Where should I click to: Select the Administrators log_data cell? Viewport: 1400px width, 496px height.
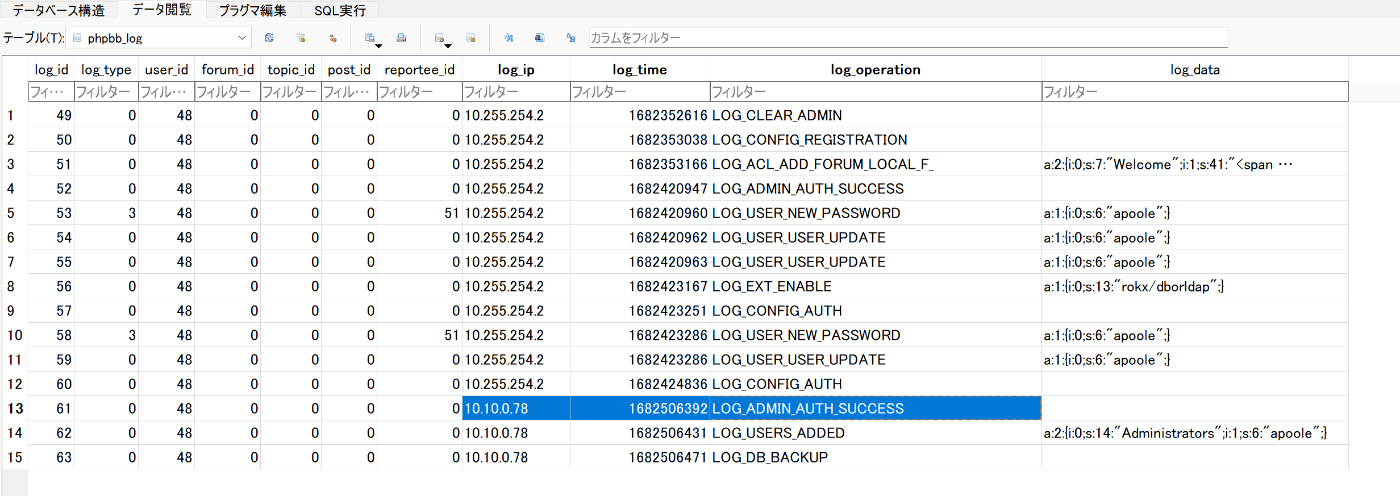(x=1195, y=433)
